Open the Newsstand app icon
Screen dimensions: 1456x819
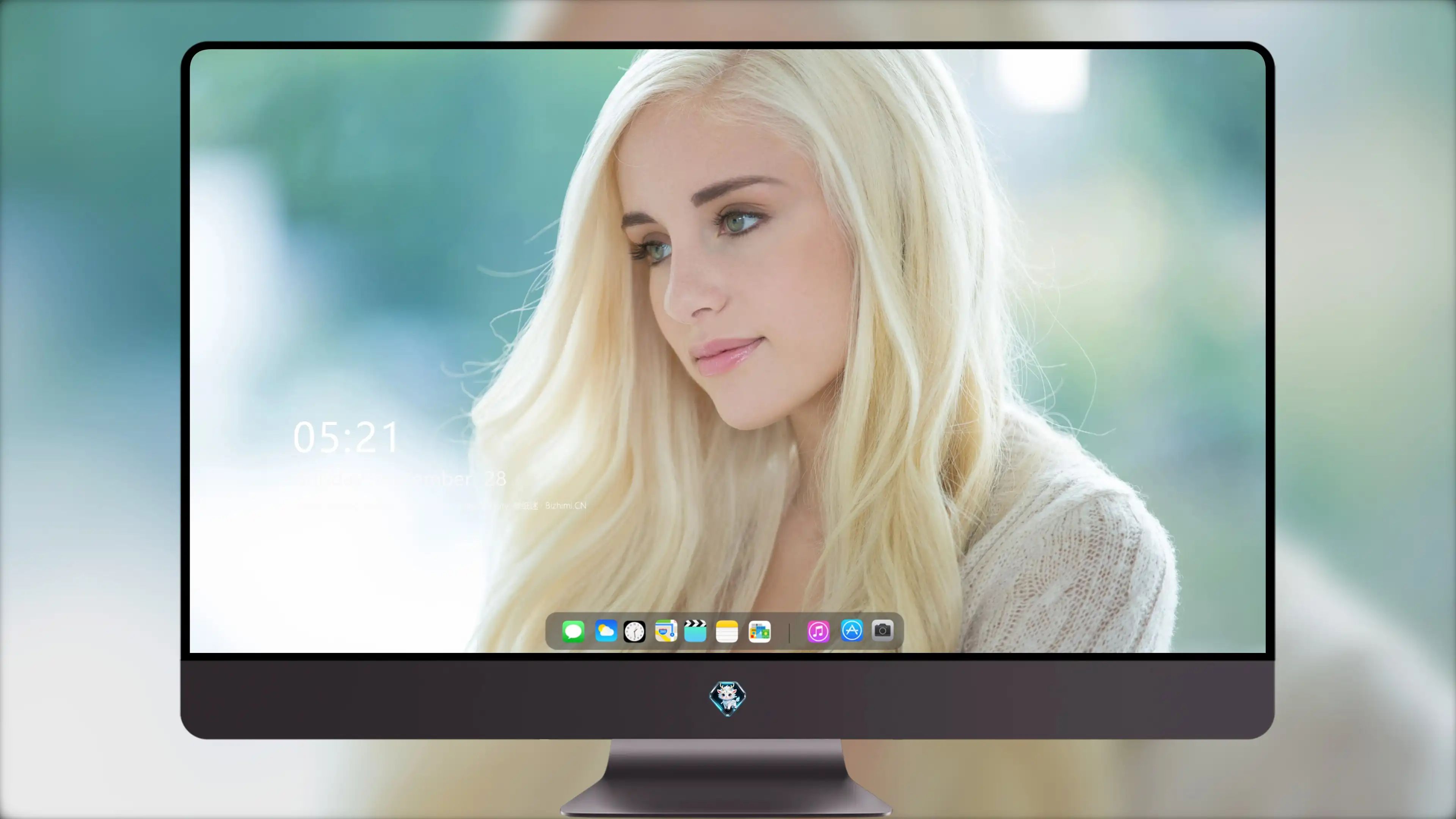click(759, 632)
